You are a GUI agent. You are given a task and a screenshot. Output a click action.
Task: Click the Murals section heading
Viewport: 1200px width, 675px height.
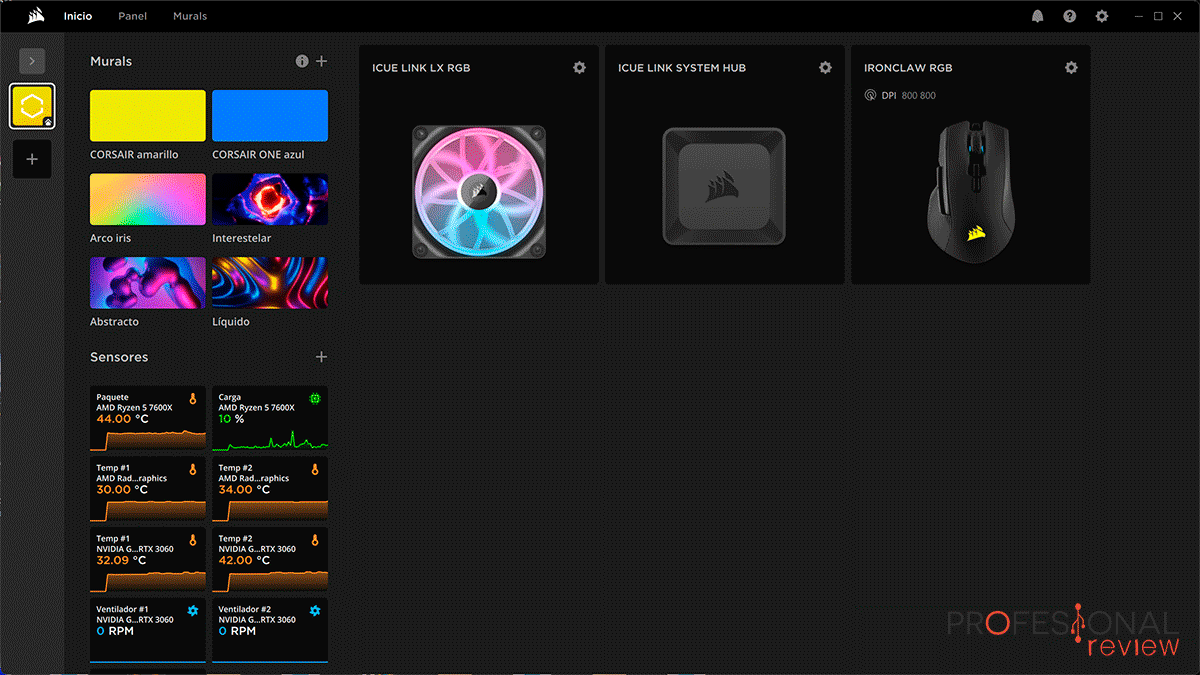111,61
